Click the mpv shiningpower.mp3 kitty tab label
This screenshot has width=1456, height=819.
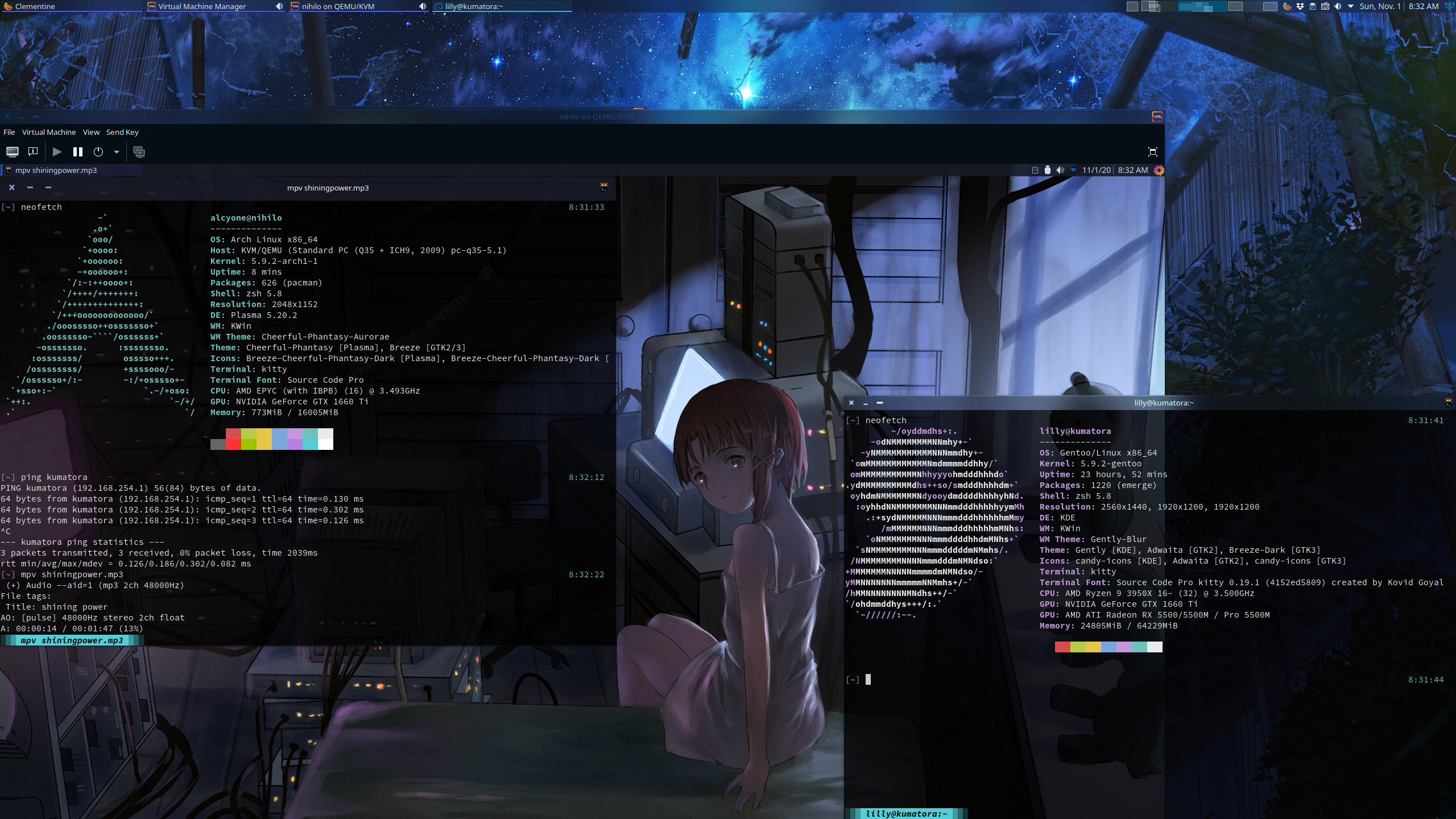coord(72,640)
